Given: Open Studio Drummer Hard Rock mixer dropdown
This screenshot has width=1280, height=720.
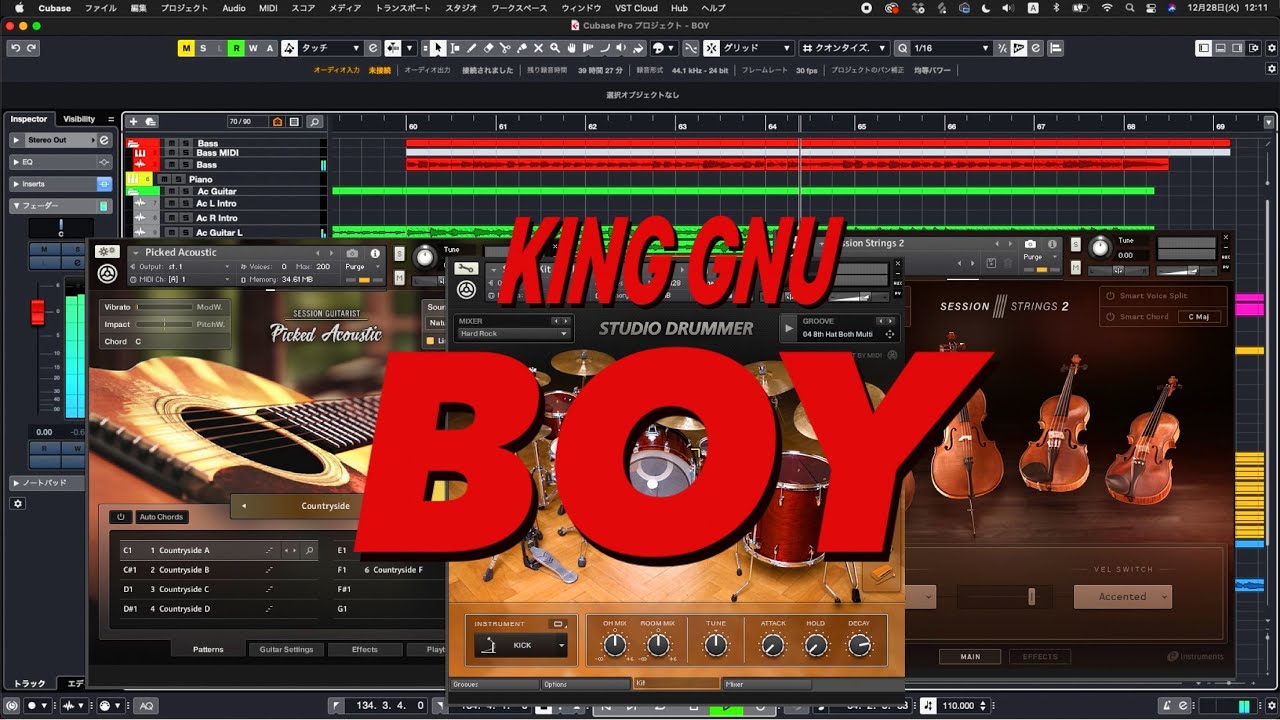Looking at the screenshot, I should [x=513, y=334].
